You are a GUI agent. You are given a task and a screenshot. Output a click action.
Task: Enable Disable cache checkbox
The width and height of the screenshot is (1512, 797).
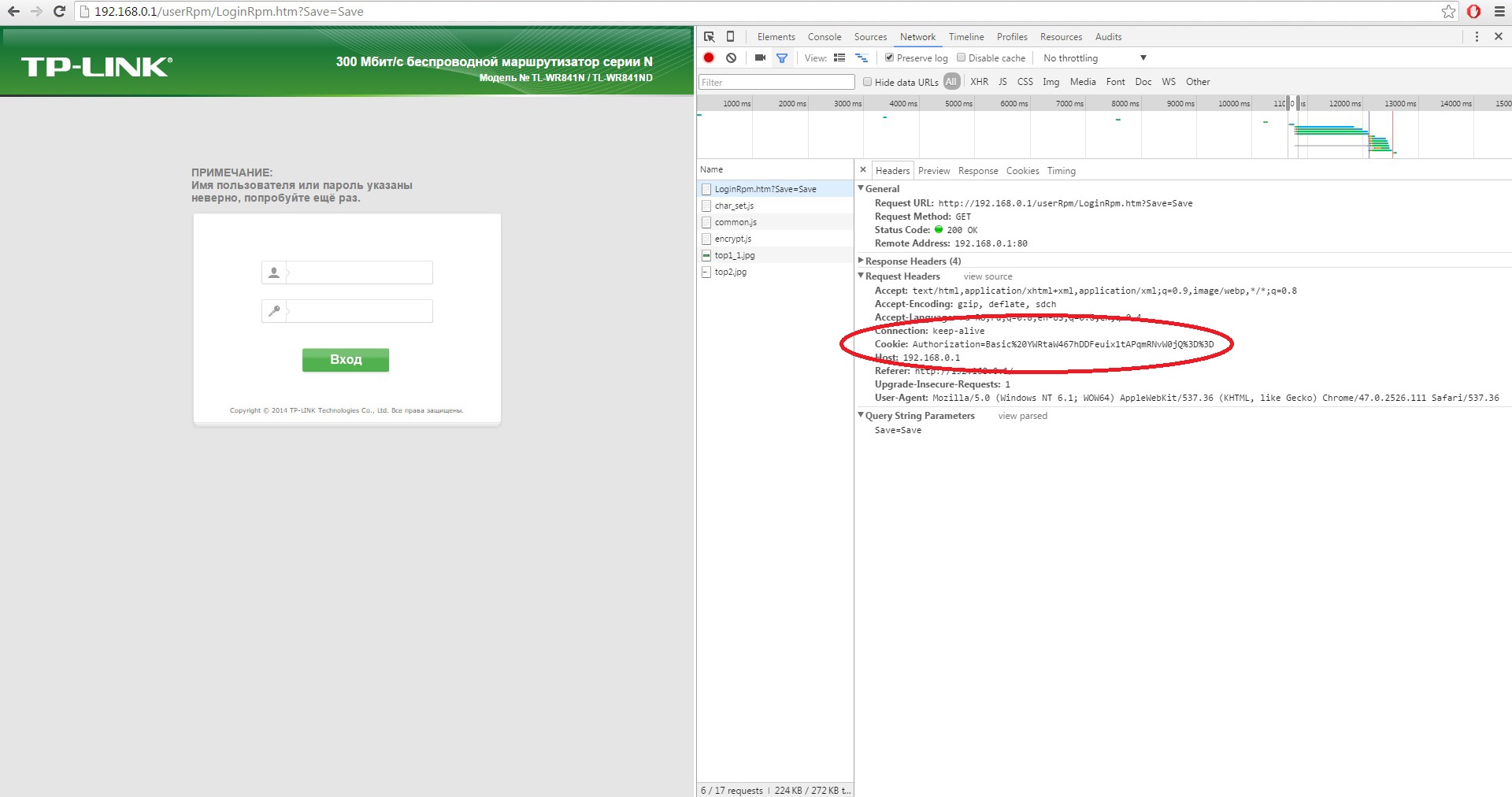coord(961,57)
